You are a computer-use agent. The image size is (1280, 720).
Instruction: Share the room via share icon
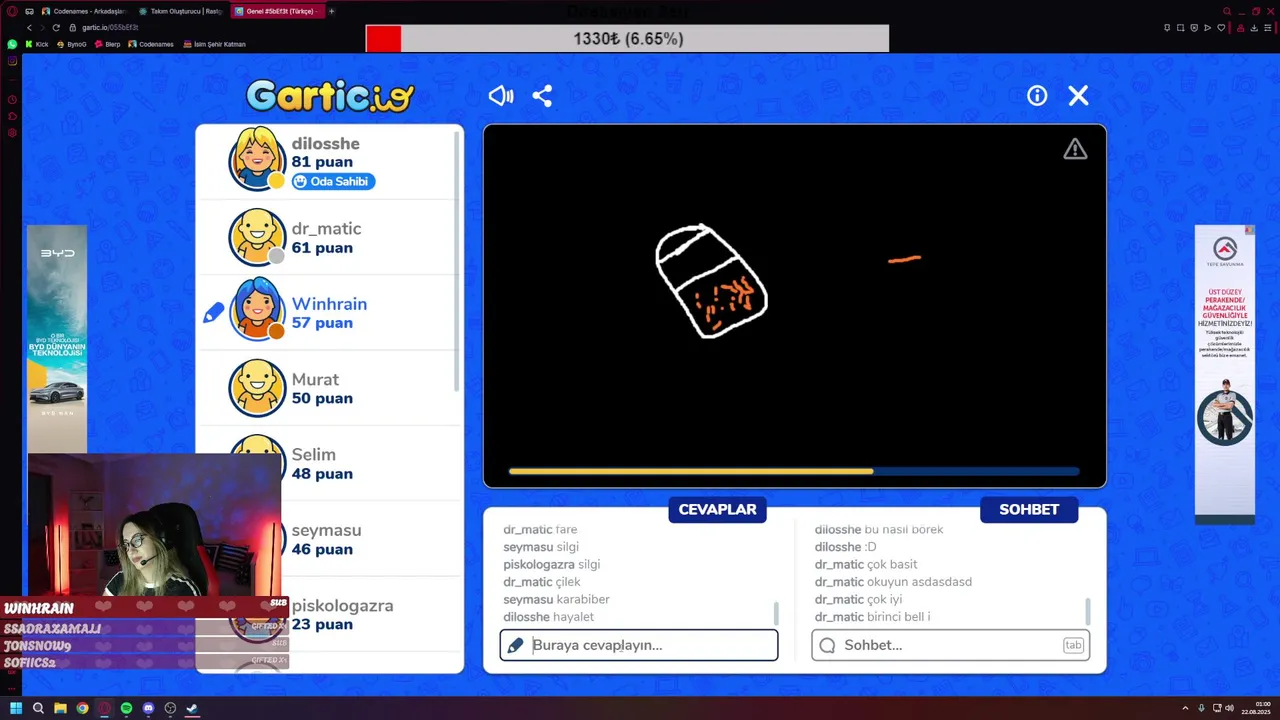coord(542,96)
